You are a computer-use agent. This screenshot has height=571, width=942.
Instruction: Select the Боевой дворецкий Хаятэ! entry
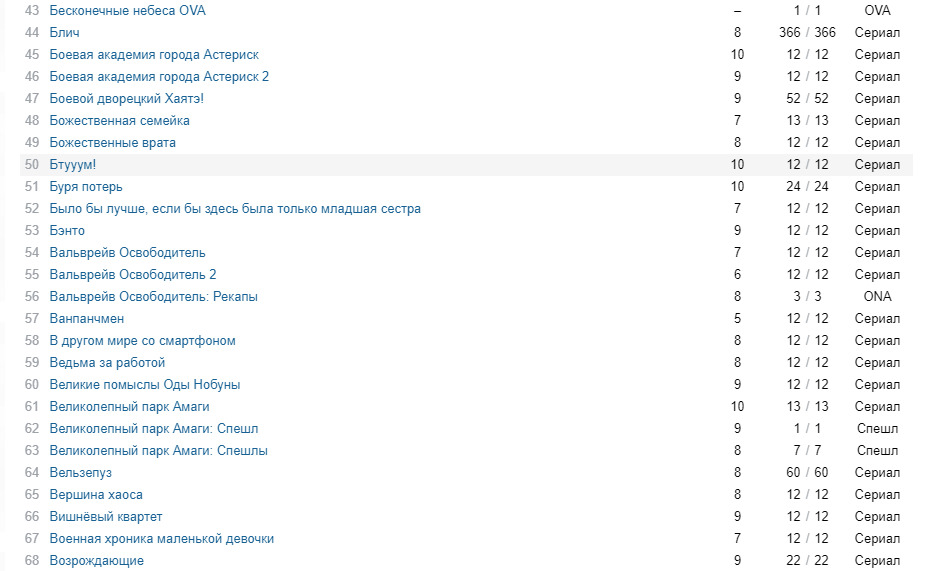(x=126, y=99)
